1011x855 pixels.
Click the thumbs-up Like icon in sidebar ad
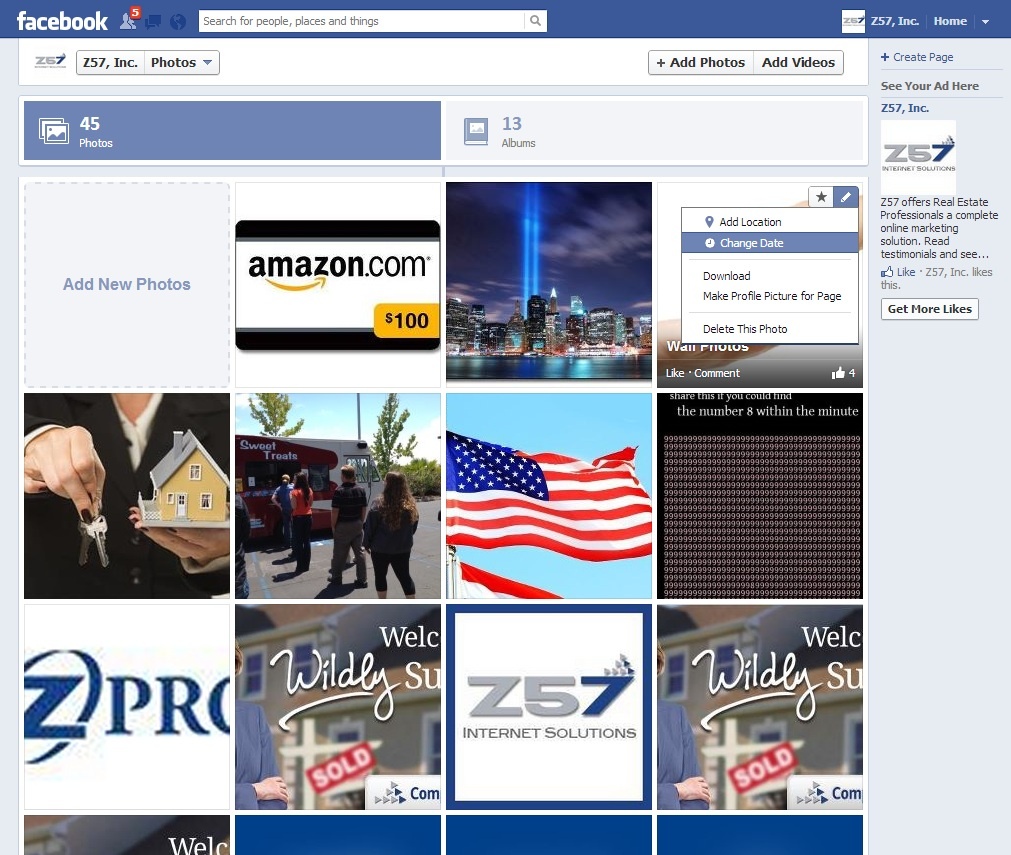[887, 272]
